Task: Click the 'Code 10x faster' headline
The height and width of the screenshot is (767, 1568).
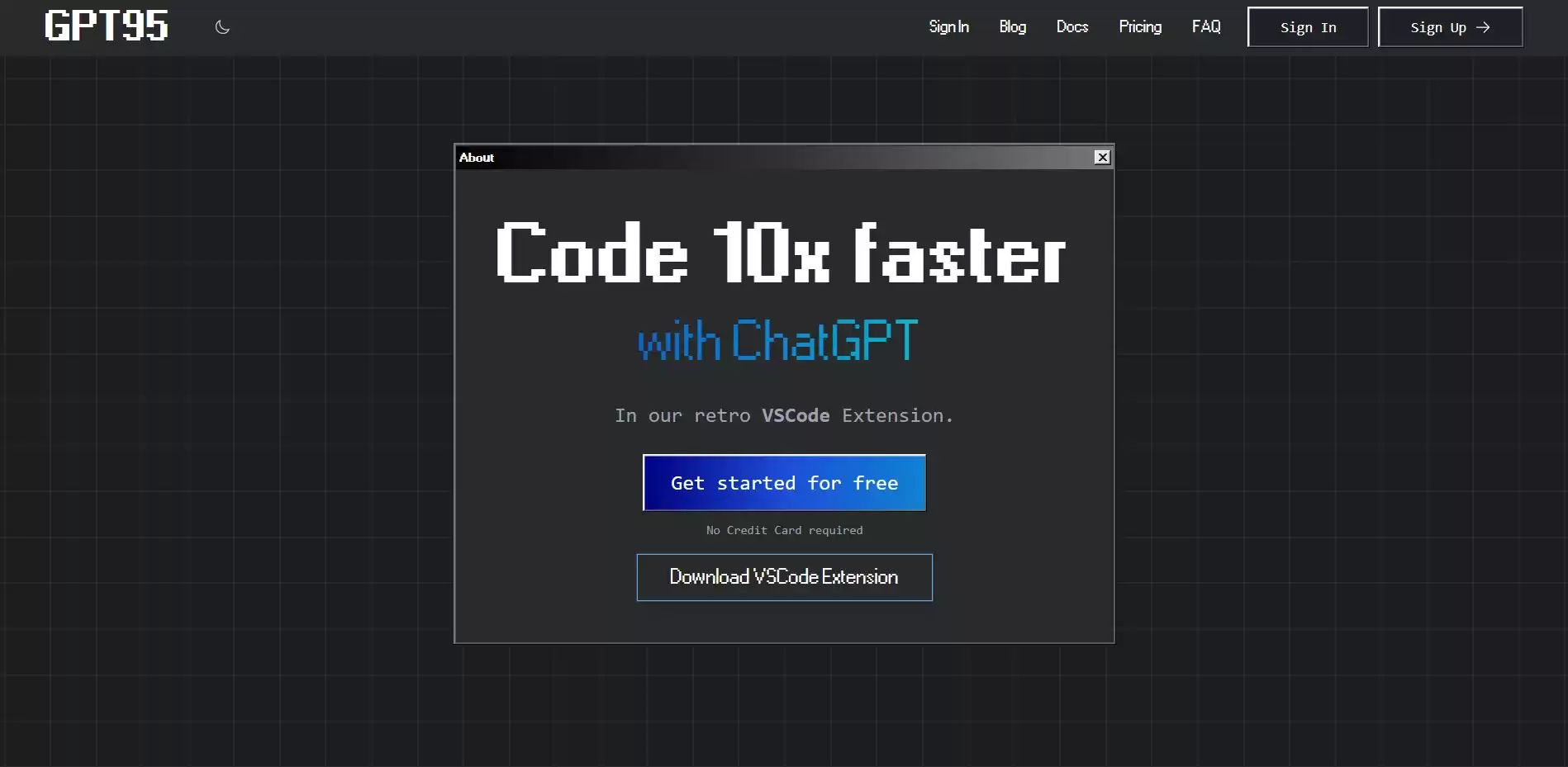Action: pos(781,254)
